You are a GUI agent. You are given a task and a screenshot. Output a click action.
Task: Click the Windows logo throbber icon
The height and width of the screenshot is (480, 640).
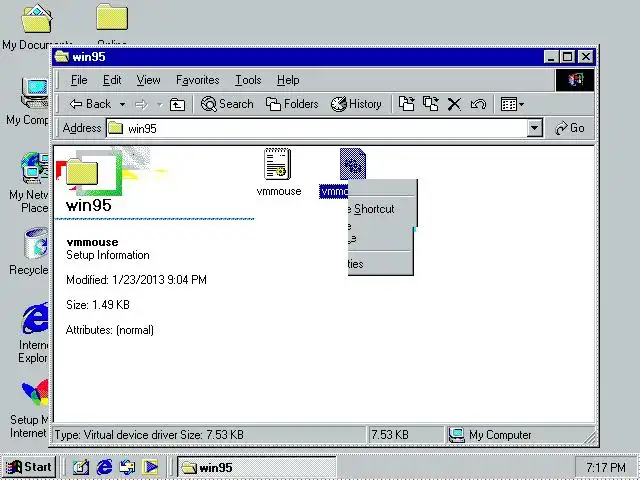point(575,80)
